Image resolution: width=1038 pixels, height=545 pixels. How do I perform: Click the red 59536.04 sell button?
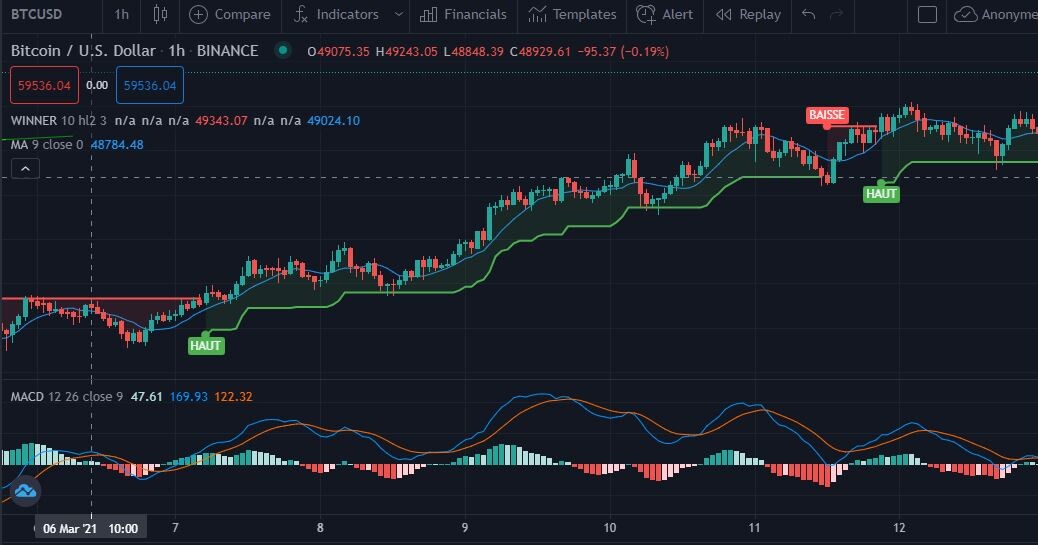[44, 85]
